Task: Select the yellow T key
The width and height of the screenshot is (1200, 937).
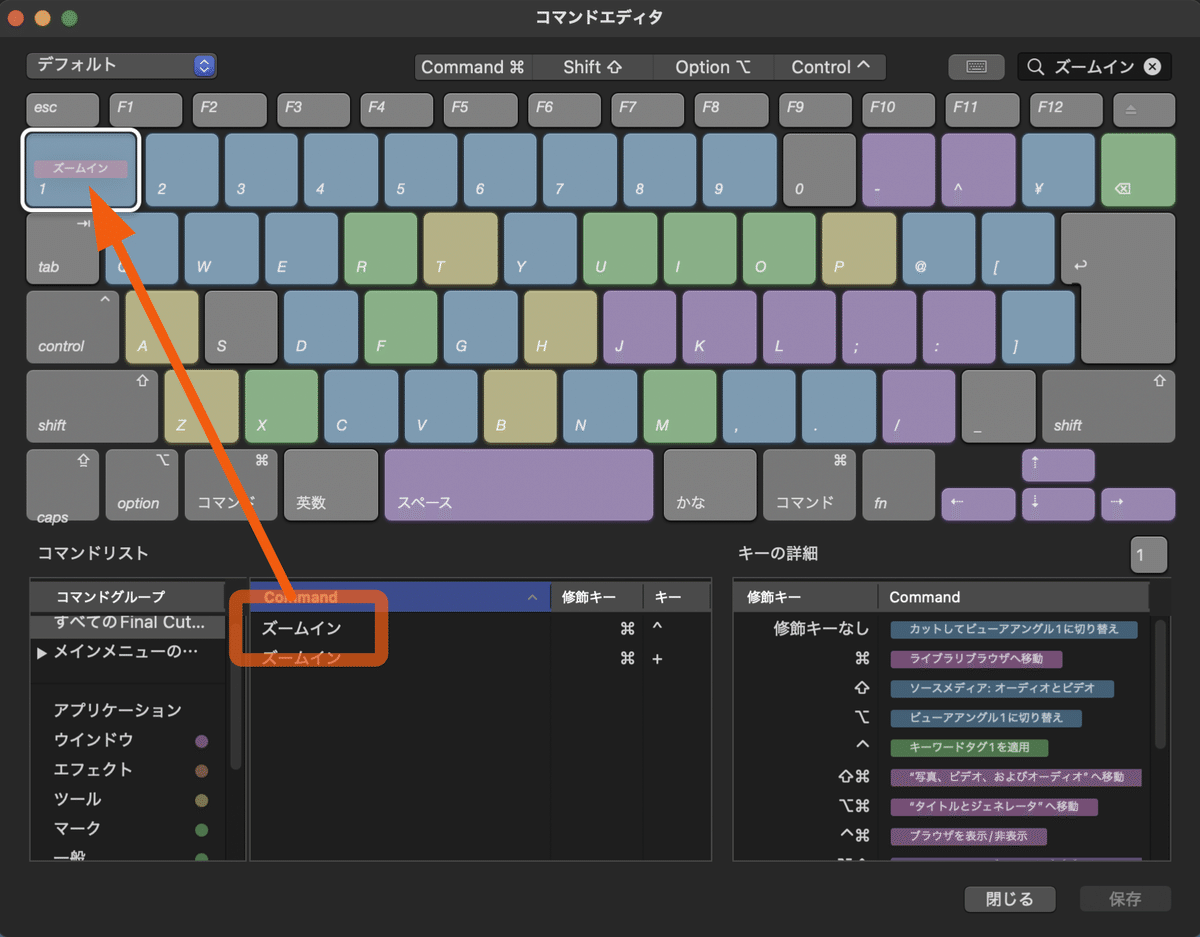Action: point(460,249)
